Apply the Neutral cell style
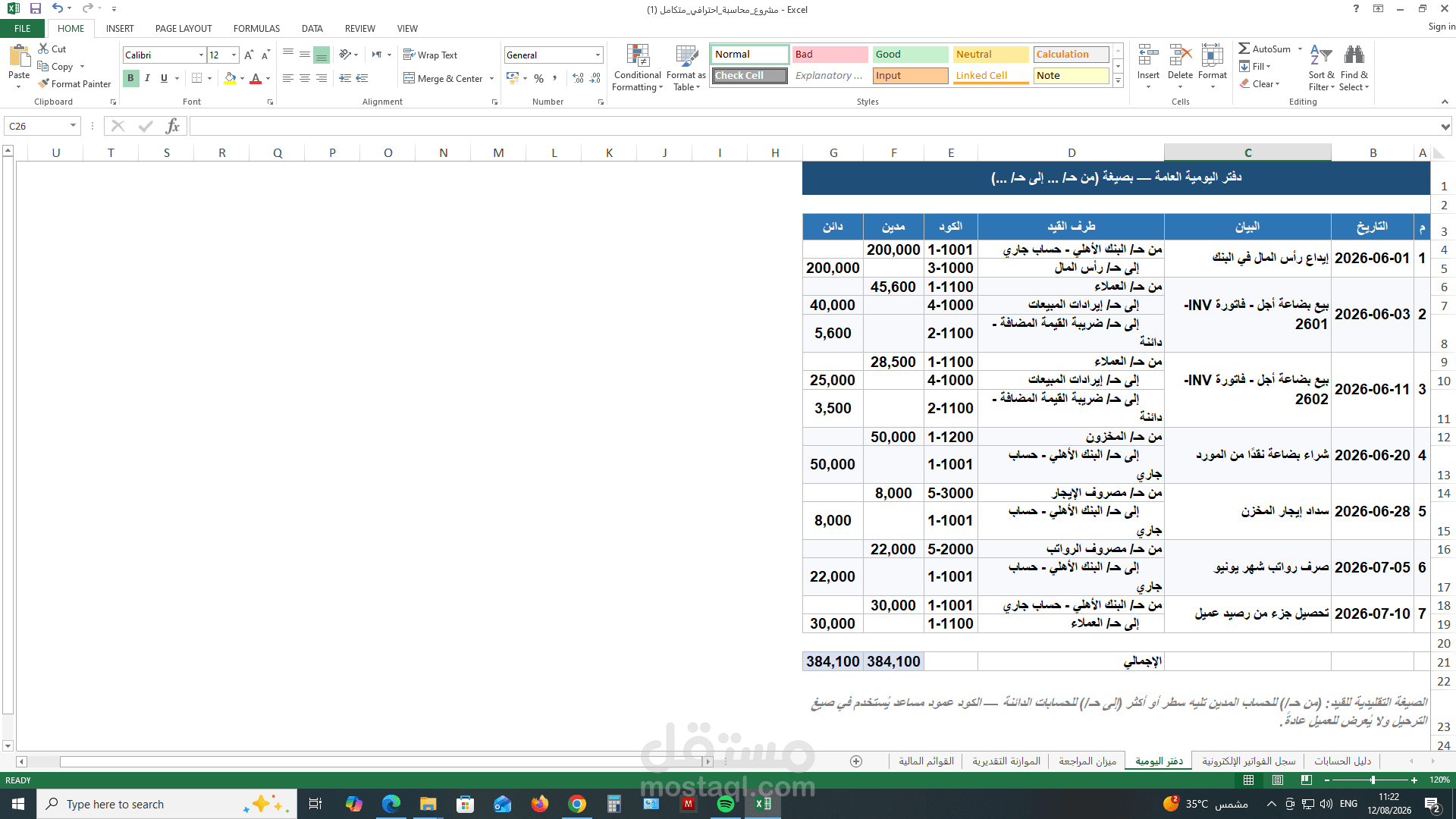Viewport: 1456px width, 819px height. click(990, 54)
